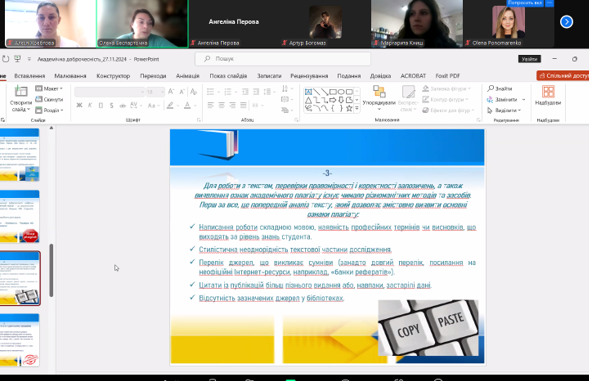
Task: Select the Oval shape in shapes gallery
Action: pyautogui.click(x=341, y=92)
